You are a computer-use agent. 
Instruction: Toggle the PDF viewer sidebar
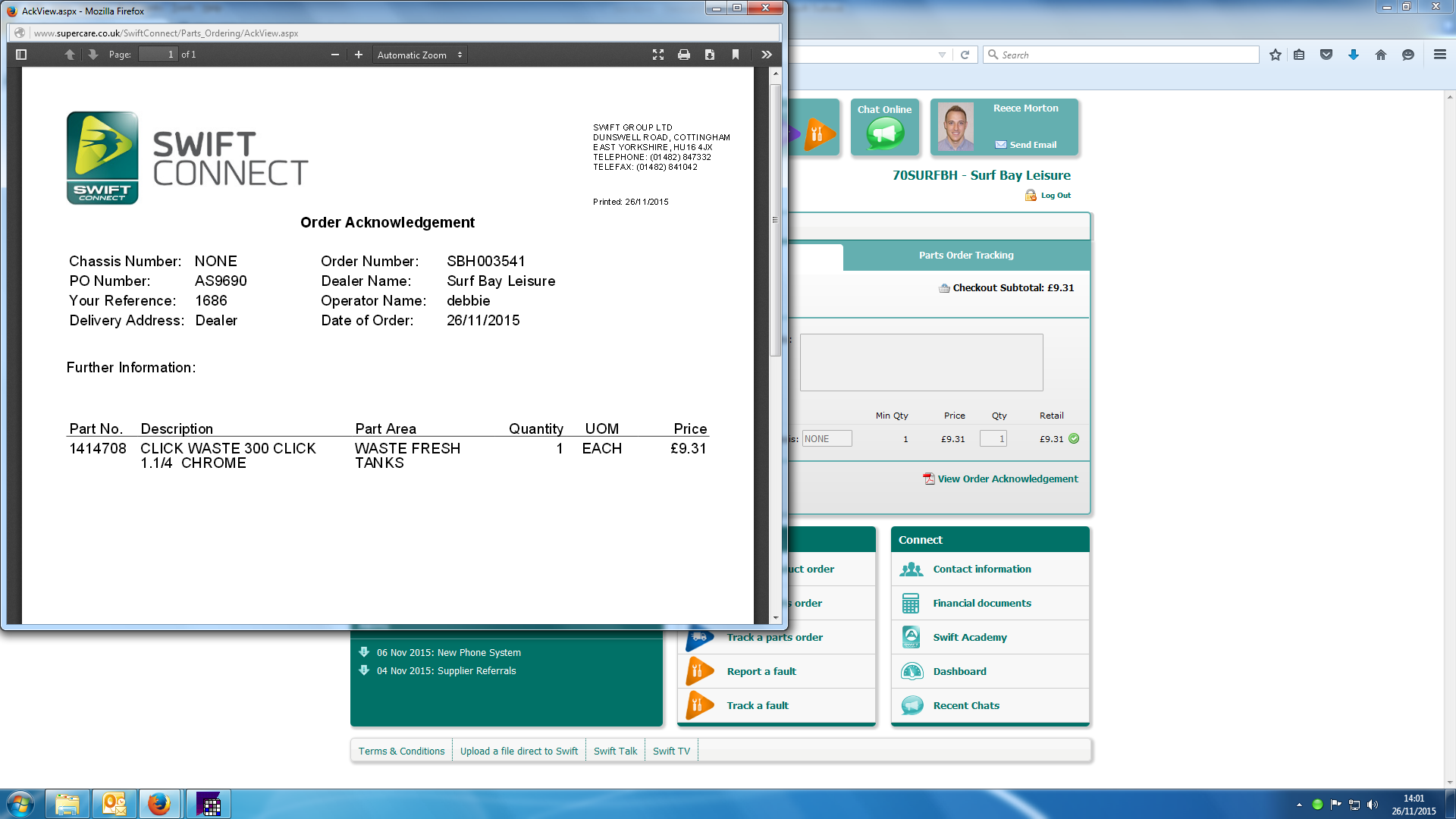coord(21,55)
